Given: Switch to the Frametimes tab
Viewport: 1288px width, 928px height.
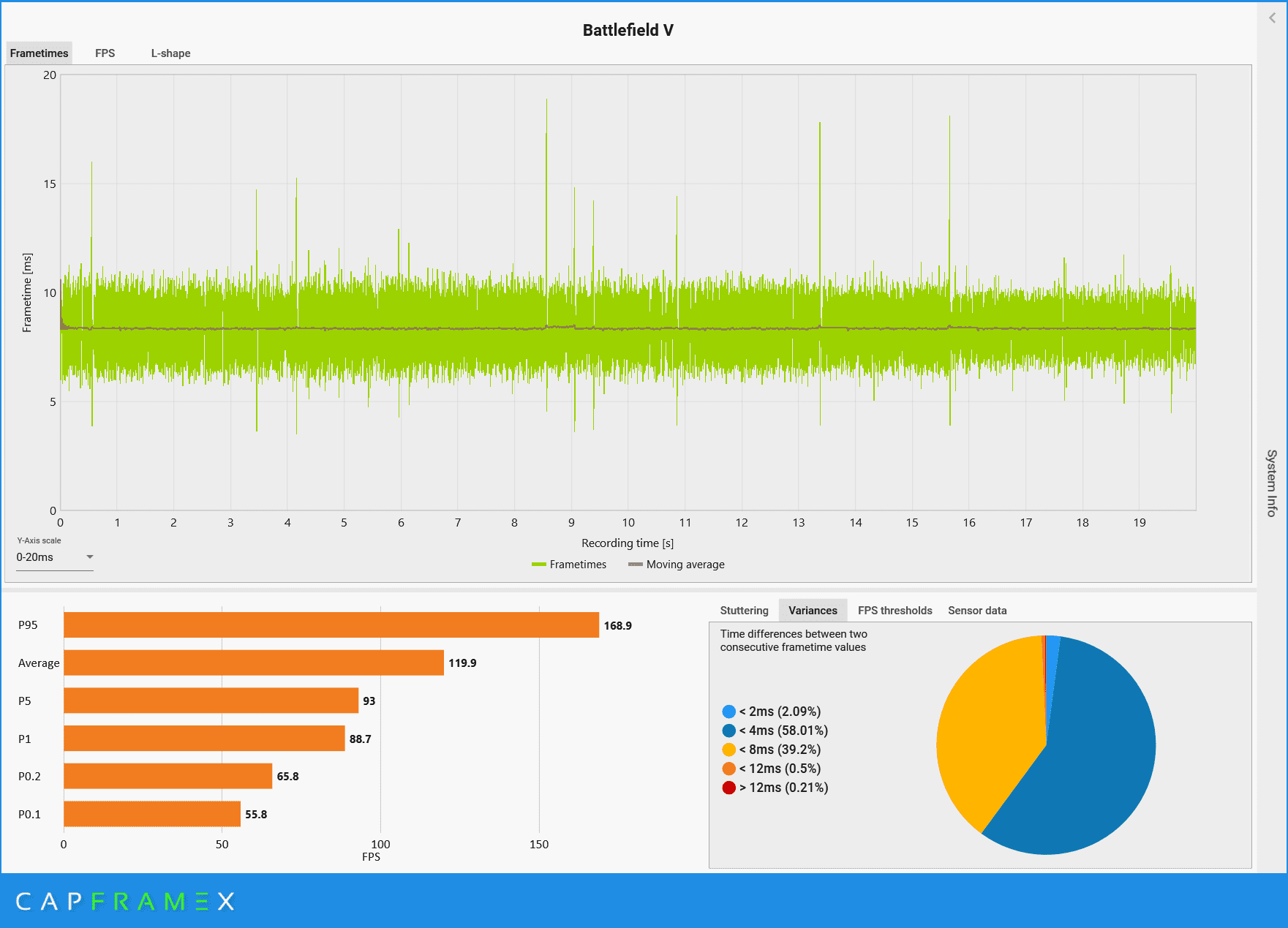Looking at the screenshot, I should click(39, 53).
